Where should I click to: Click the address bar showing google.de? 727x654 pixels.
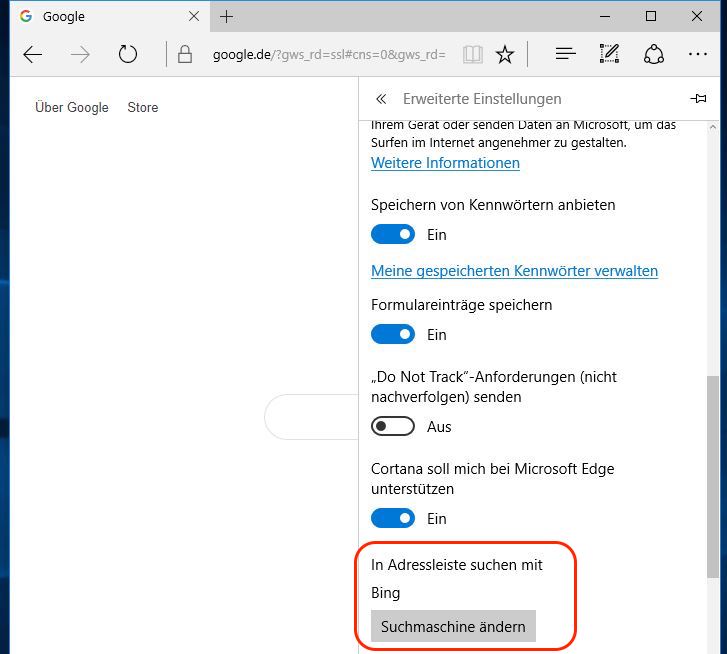click(x=329, y=55)
